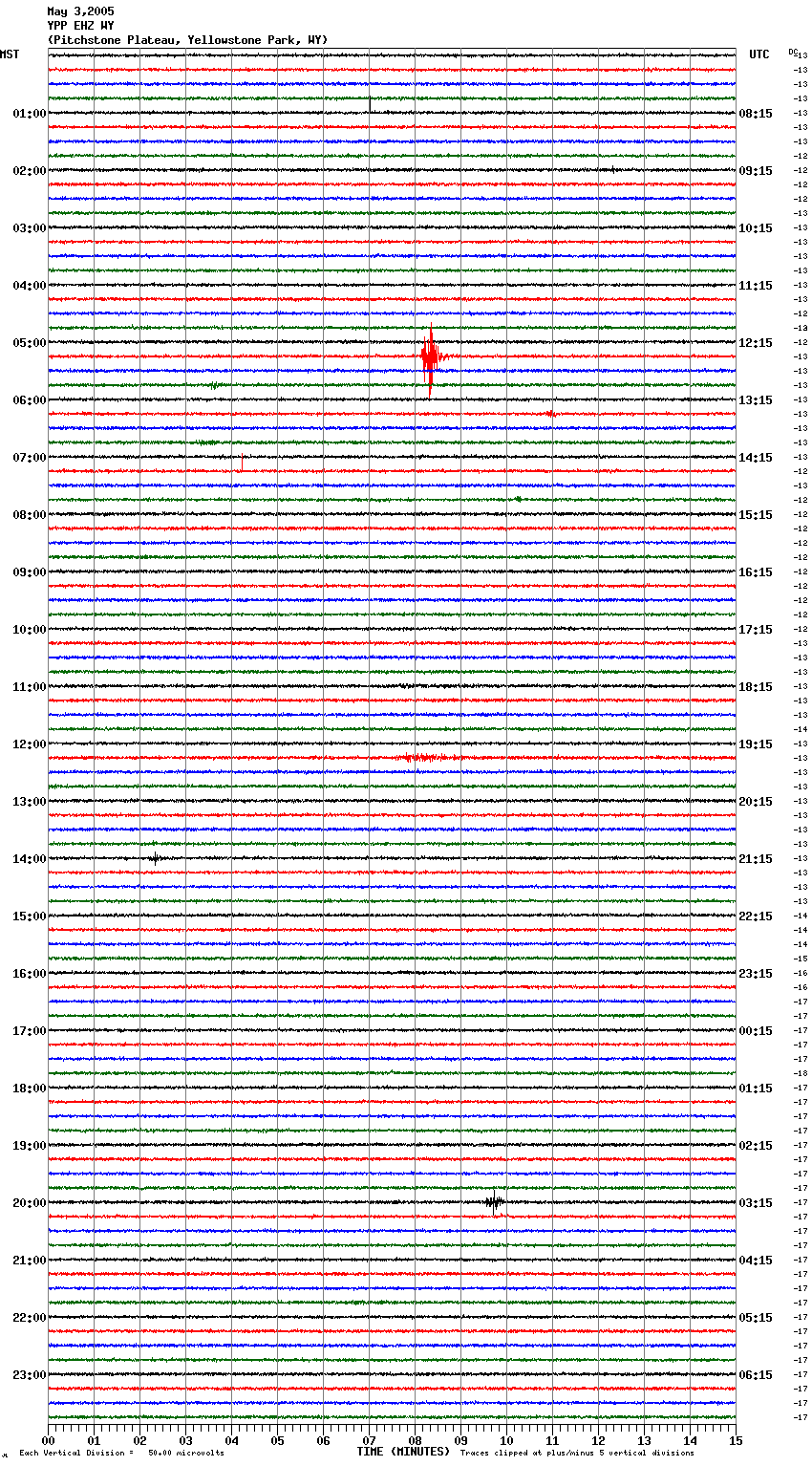812x1466 pixels.
Task: Click the red tremor signal below the 12:00 trace
Action: (428, 758)
